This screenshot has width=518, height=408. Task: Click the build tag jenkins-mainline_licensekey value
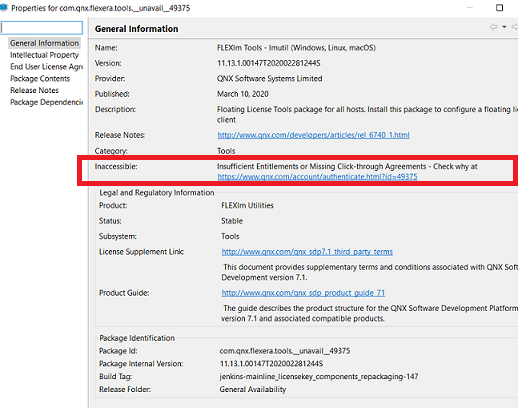pos(319,377)
